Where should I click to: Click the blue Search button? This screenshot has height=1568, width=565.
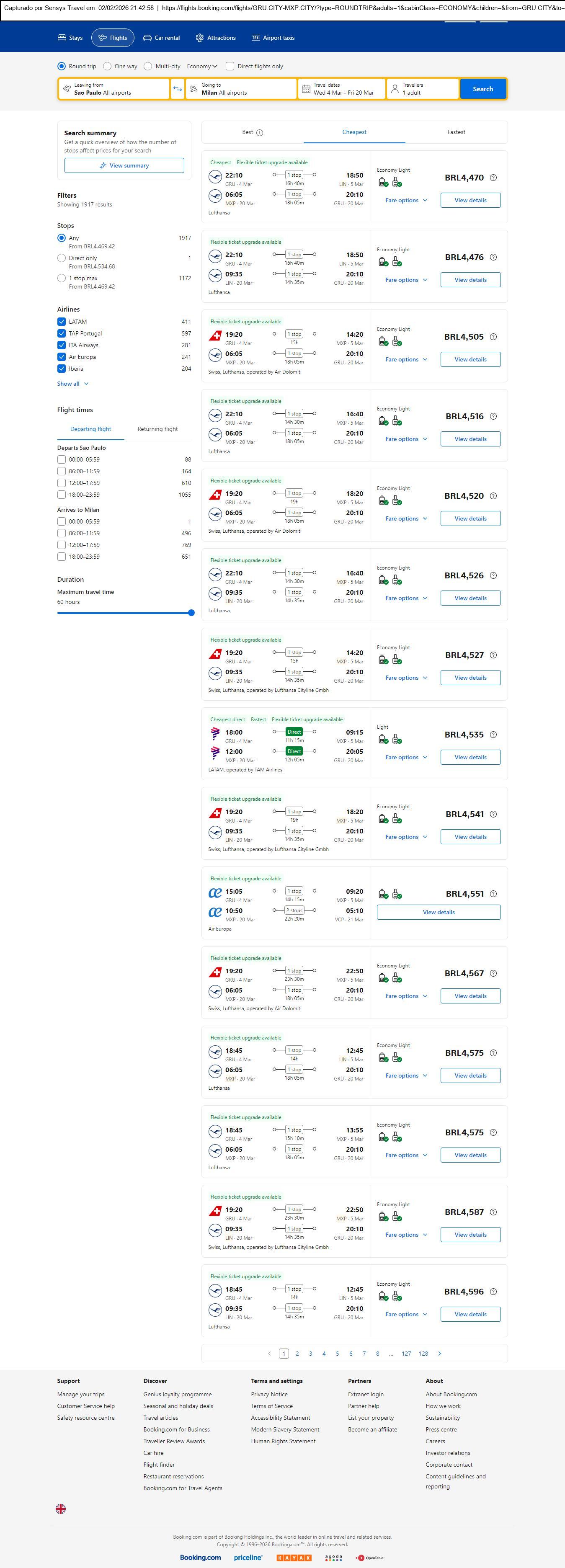(483, 89)
